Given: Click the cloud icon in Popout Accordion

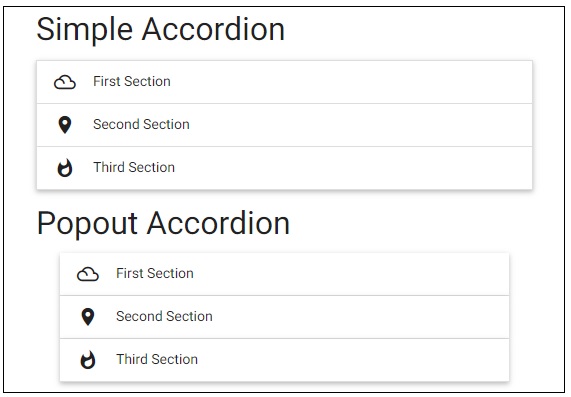Looking at the screenshot, I should [88, 274].
